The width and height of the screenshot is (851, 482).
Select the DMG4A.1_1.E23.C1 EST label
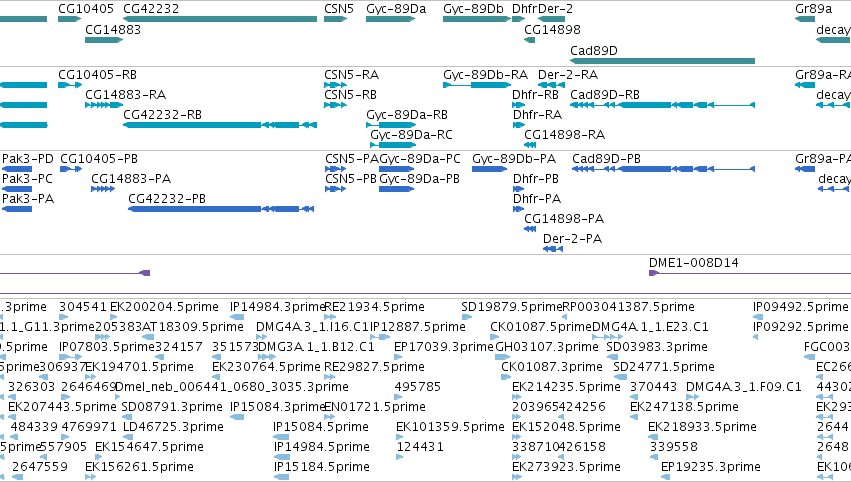pyautogui.click(x=650, y=327)
